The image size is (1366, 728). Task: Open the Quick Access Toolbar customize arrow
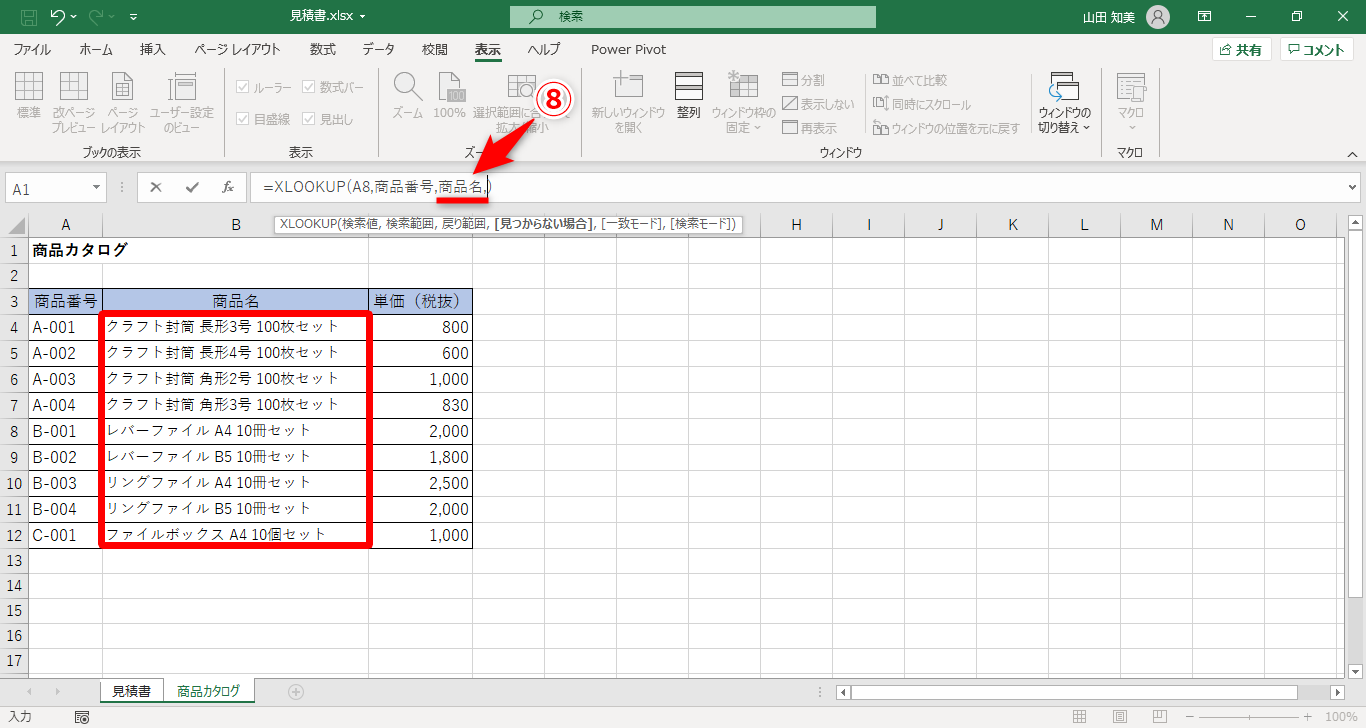click(134, 17)
